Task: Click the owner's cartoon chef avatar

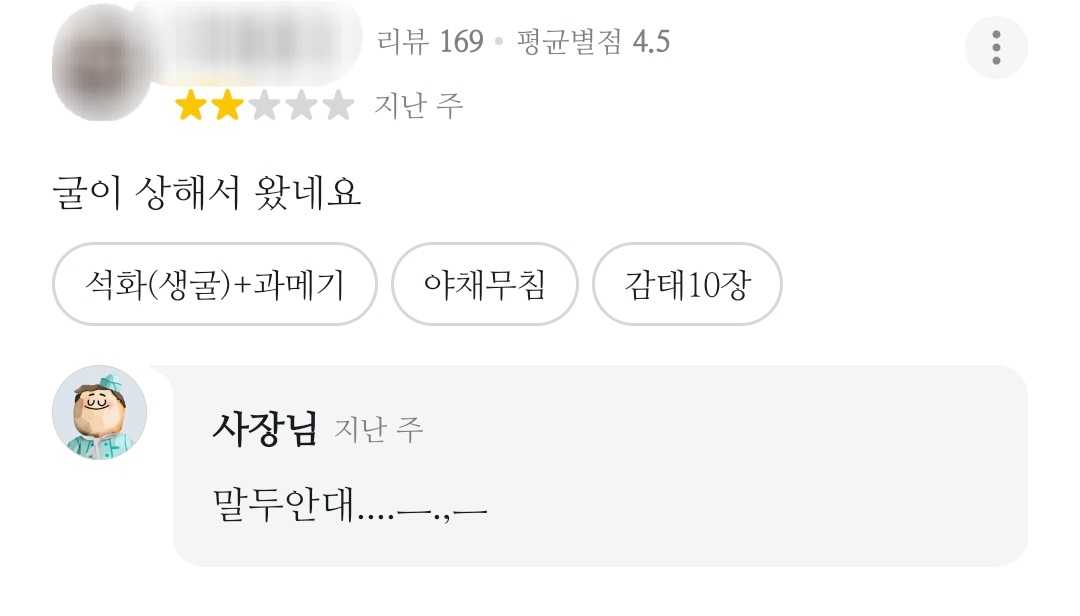Action: 100,412
